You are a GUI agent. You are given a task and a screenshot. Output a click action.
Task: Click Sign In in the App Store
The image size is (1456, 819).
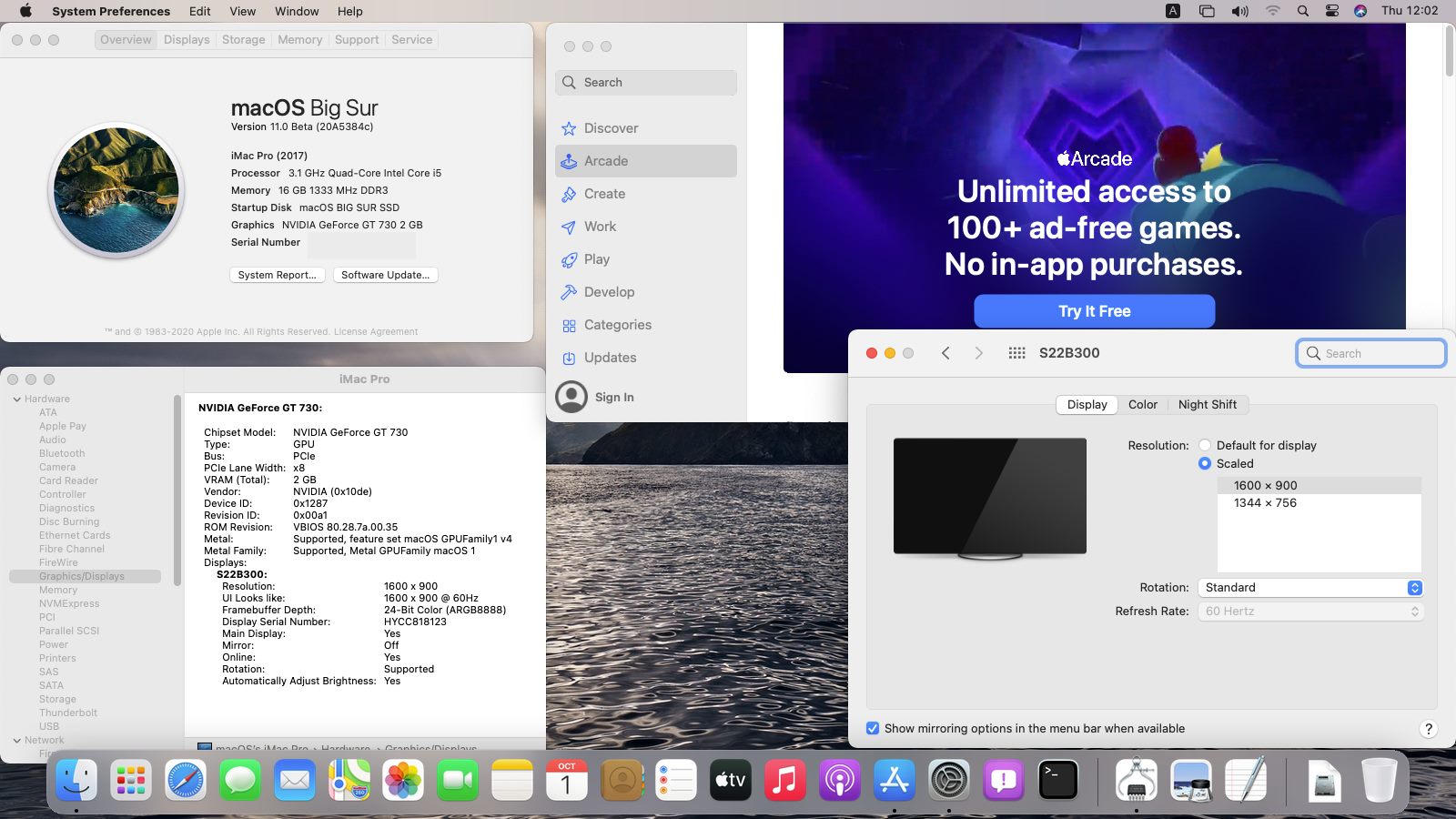tap(614, 398)
